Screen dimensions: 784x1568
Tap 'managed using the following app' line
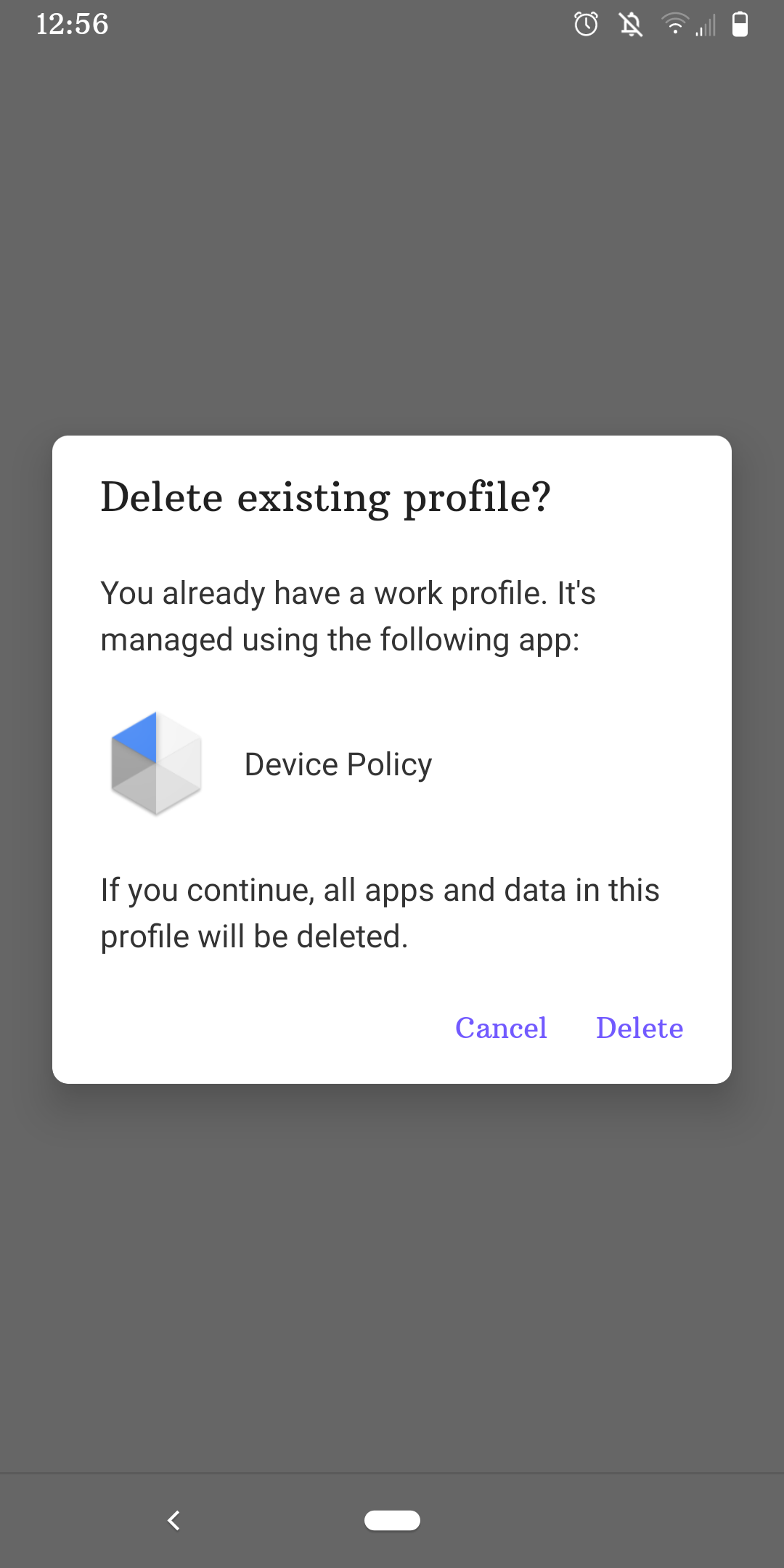click(x=340, y=640)
